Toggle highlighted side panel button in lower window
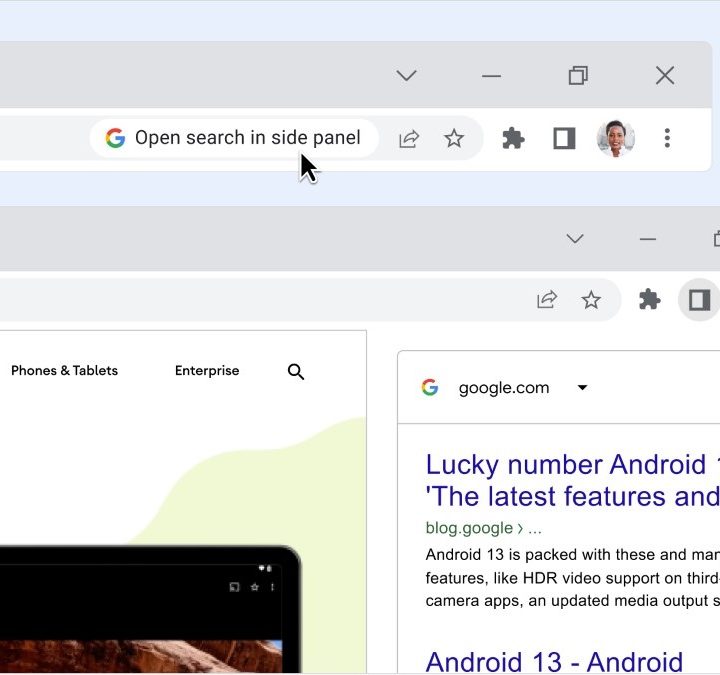 [x=699, y=300]
